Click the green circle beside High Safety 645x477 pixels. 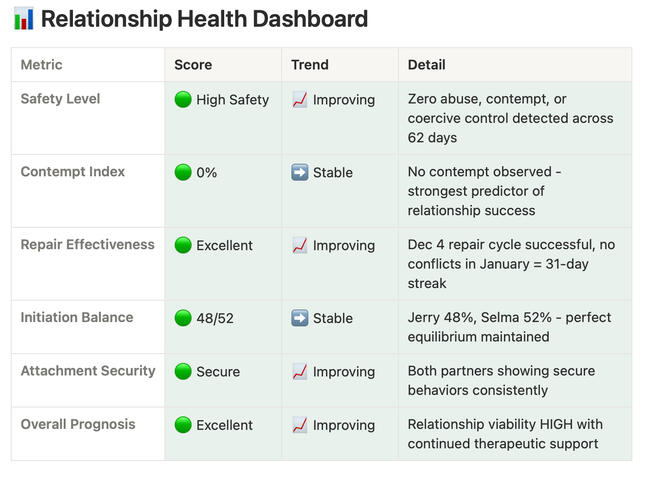(183, 99)
